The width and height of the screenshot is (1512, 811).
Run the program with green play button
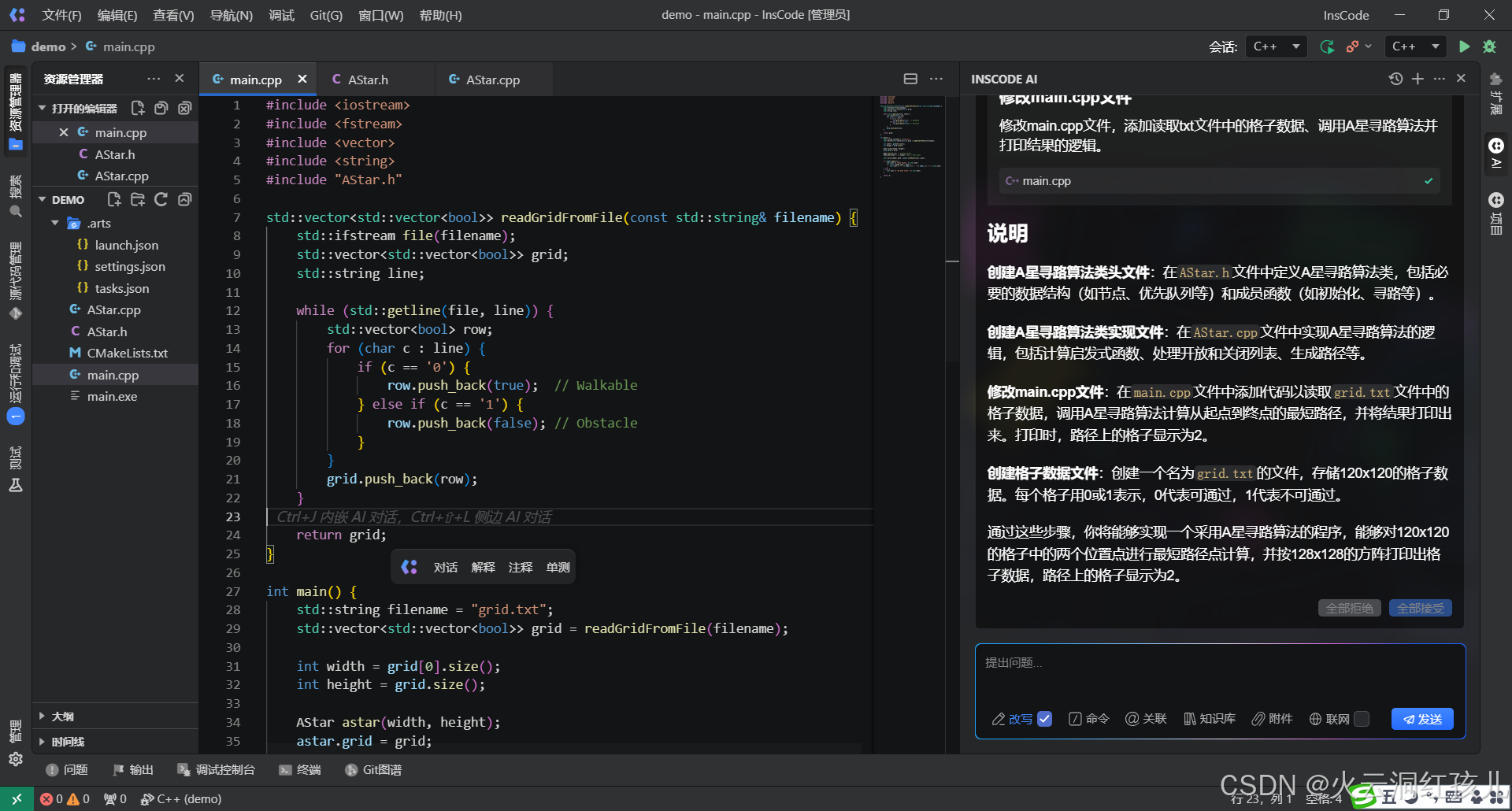pos(1464,46)
